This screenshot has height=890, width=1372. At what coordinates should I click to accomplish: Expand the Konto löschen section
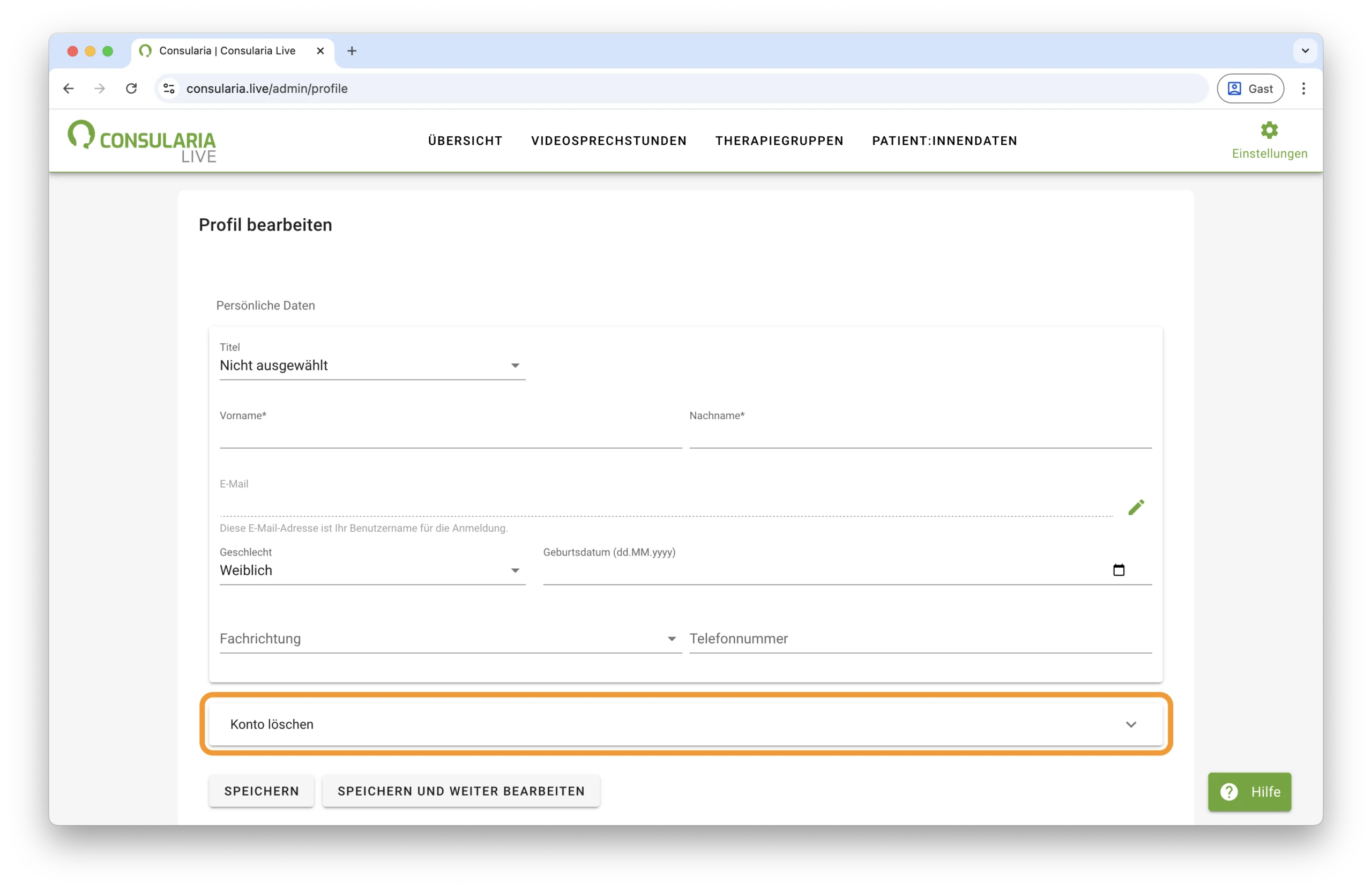685,724
